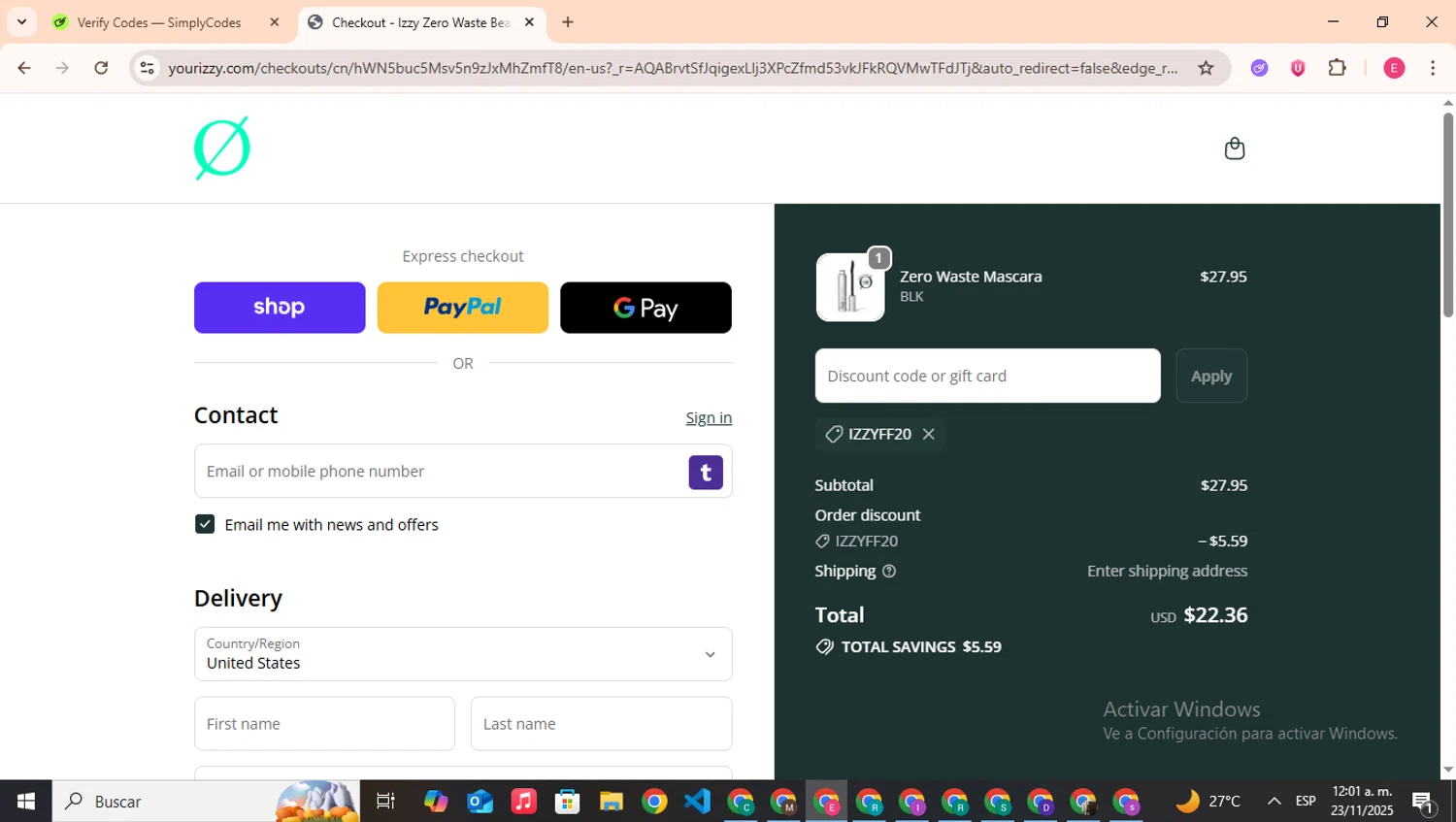Image resolution: width=1456 pixels, height=822 pixels.
Task: Open the clock showing 12:01 a. m.
Action: coord(1362,802)
